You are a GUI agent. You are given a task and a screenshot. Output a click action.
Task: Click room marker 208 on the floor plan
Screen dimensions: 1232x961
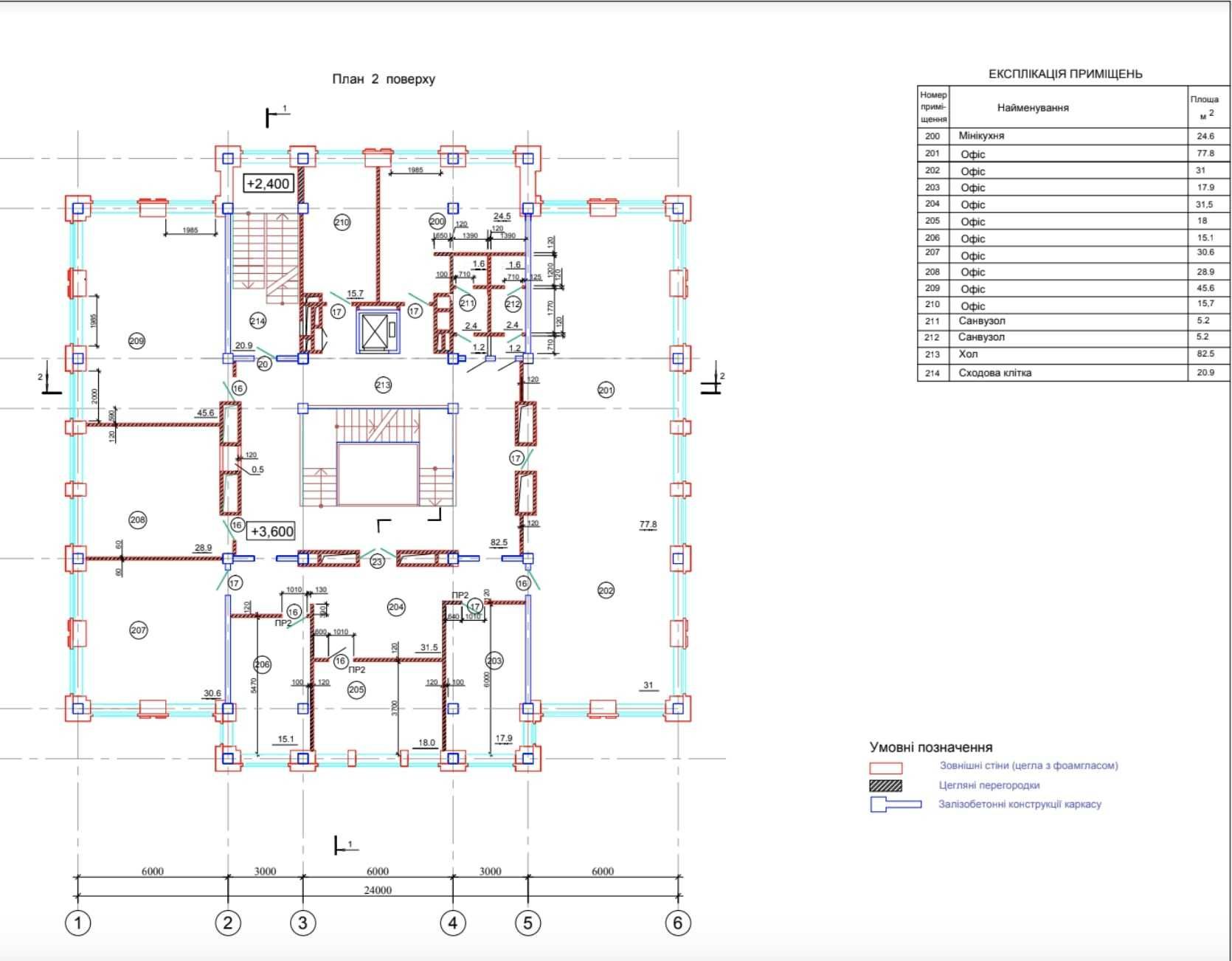pyautogui.click(x=138, y=520)
